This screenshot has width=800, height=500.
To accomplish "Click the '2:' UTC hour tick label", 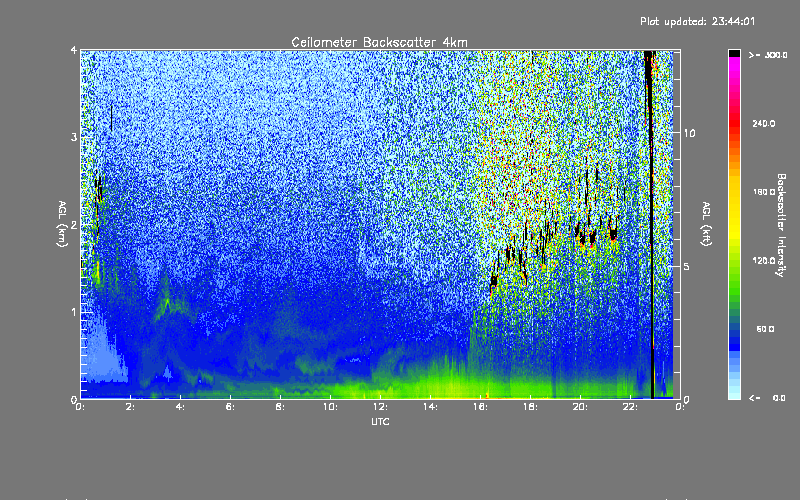I will [x=130, y=407].
